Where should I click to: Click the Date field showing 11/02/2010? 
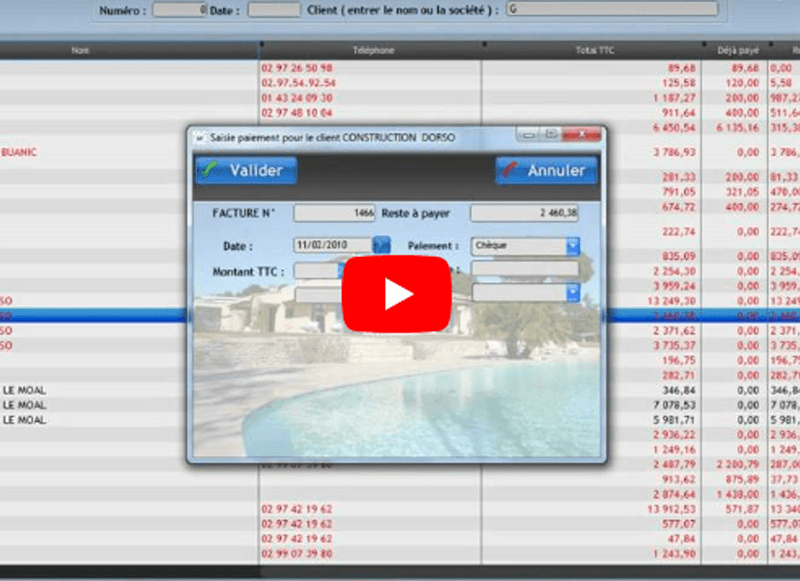pos(331,244)
